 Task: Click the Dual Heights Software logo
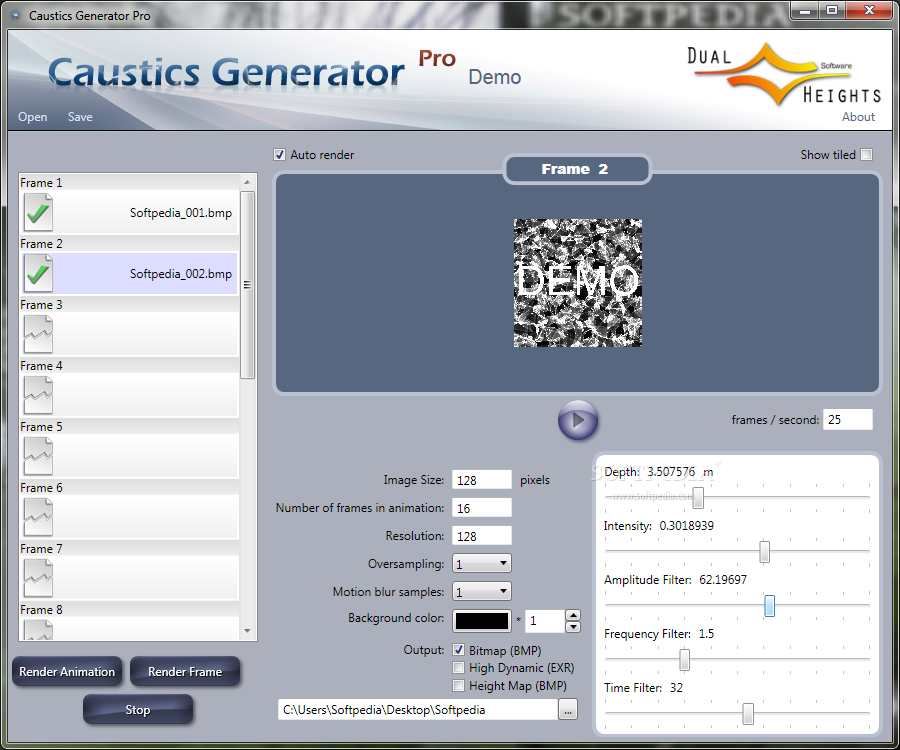tap(785, 75)
